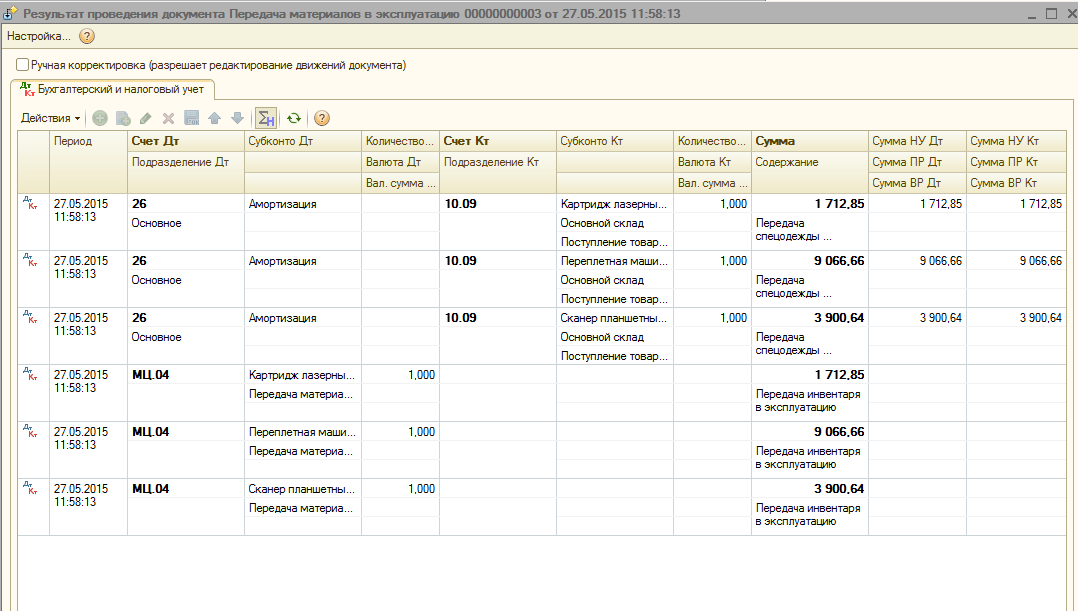Click the Copy entry toolbar icon
Screen dimensions: 1078x611
122,118
